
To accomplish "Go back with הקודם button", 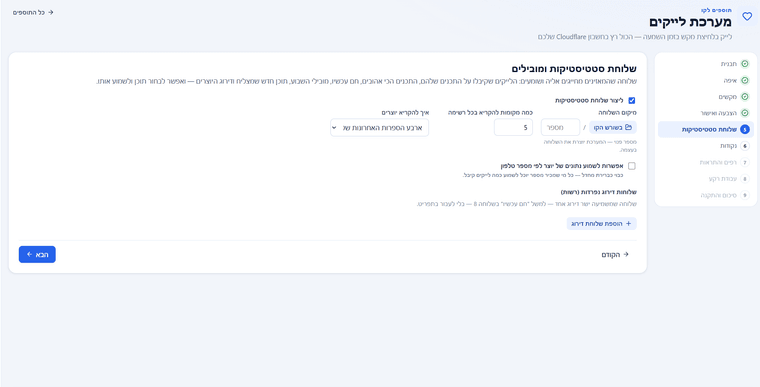I will [615, 255].
